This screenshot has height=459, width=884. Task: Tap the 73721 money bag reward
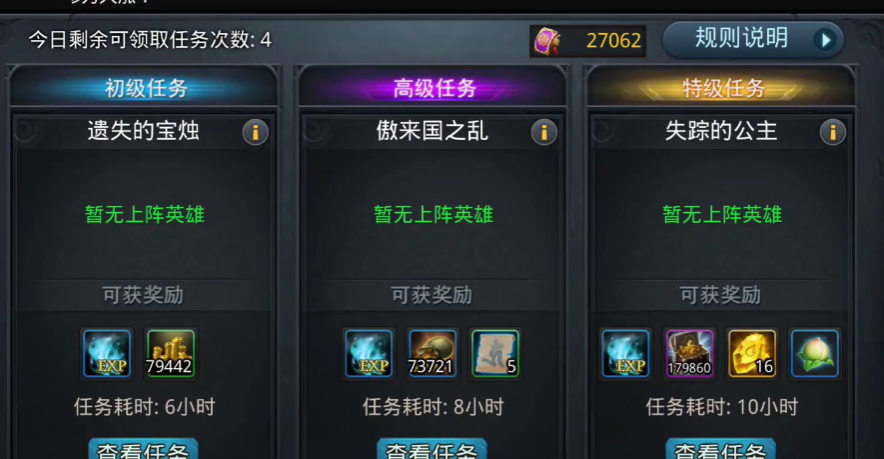pos(432,354)
